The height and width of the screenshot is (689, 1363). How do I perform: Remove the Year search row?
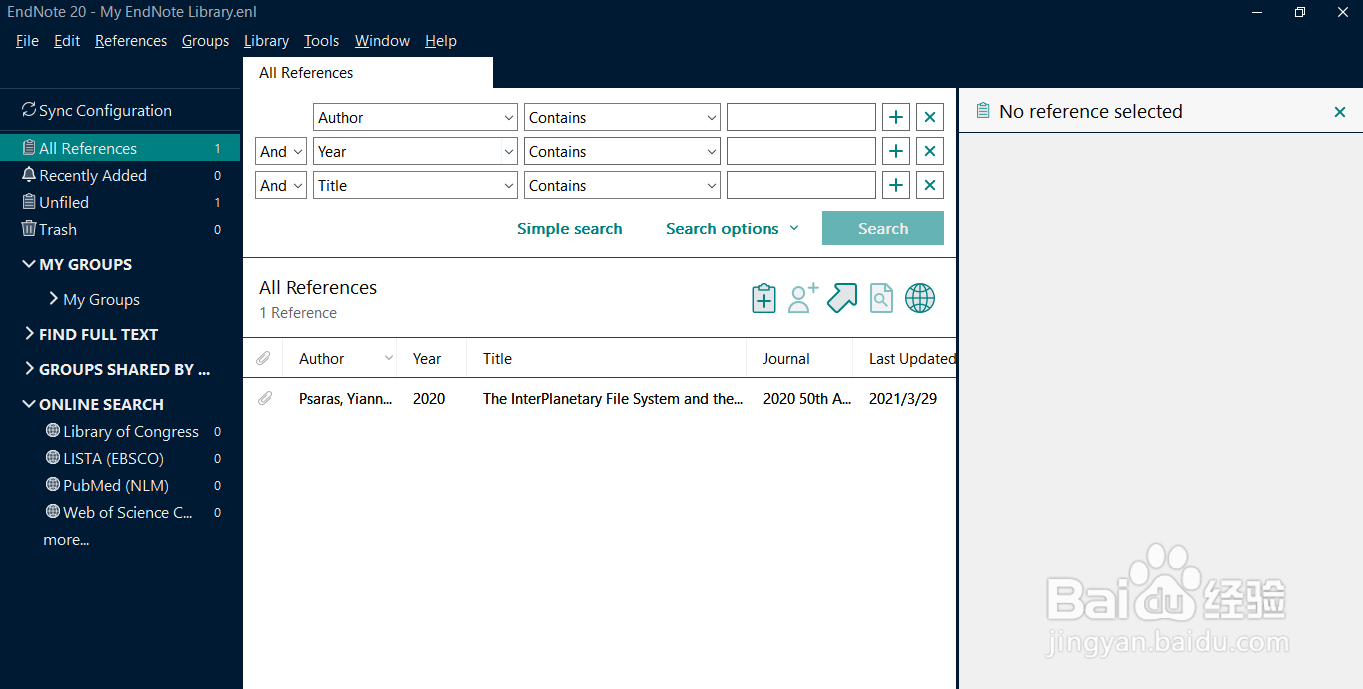[930, 152]
